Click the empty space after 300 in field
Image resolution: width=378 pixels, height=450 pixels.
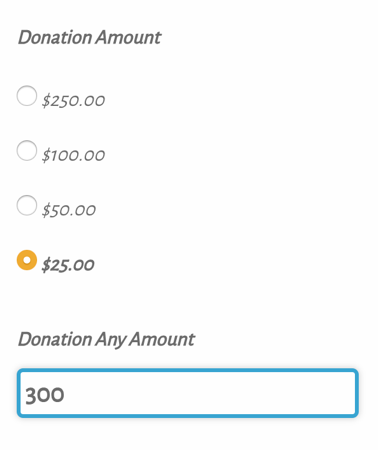click(x=210, y=393)
